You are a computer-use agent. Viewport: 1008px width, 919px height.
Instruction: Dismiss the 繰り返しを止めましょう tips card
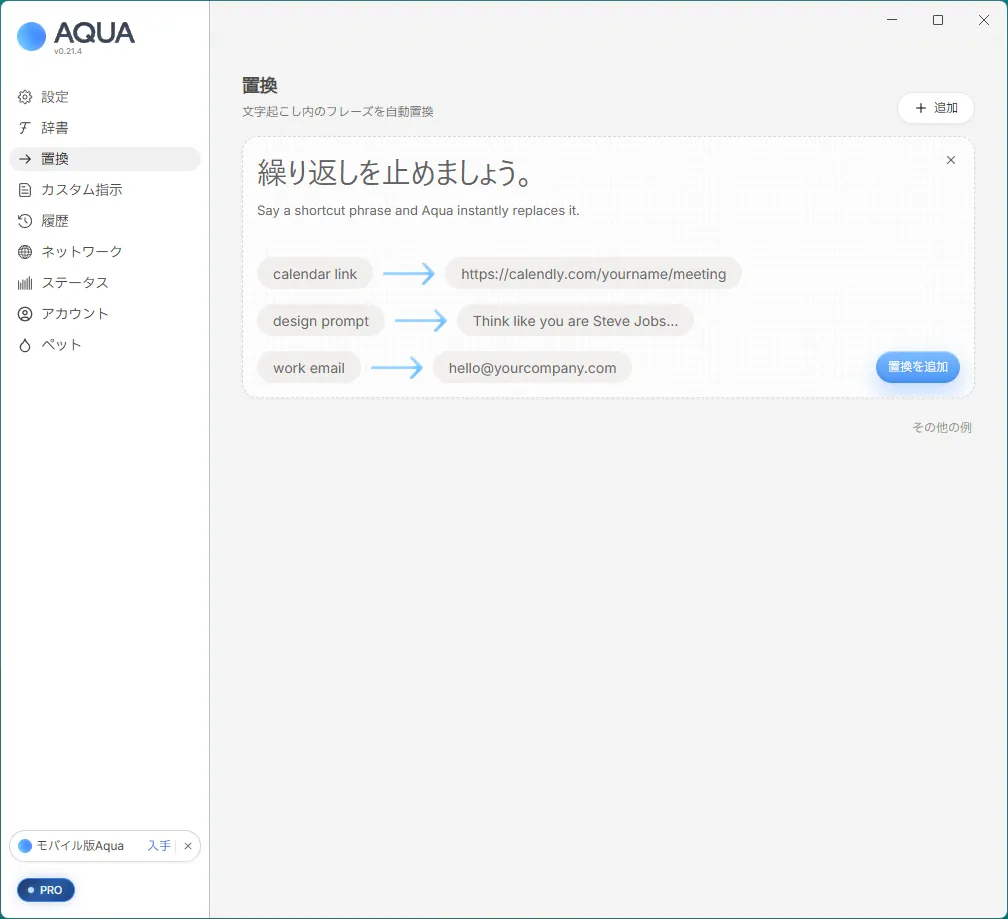951,160
